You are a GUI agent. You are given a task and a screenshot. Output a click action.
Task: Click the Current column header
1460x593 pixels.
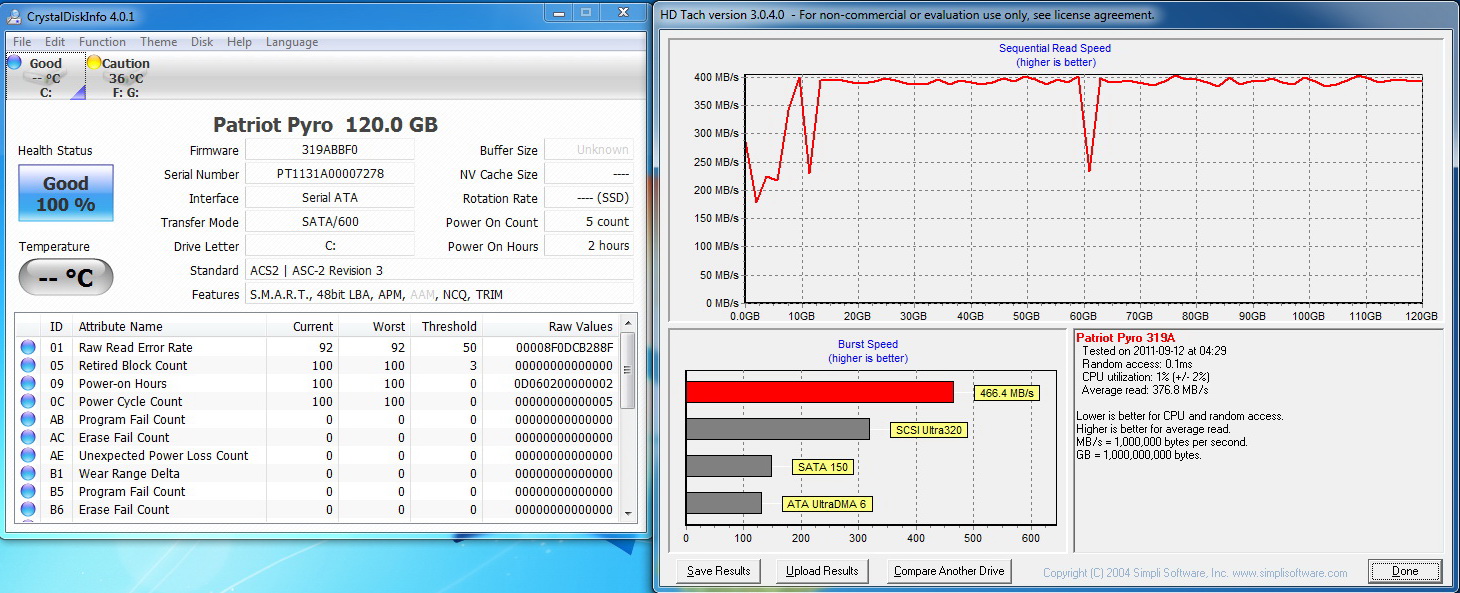pos(303,326)
